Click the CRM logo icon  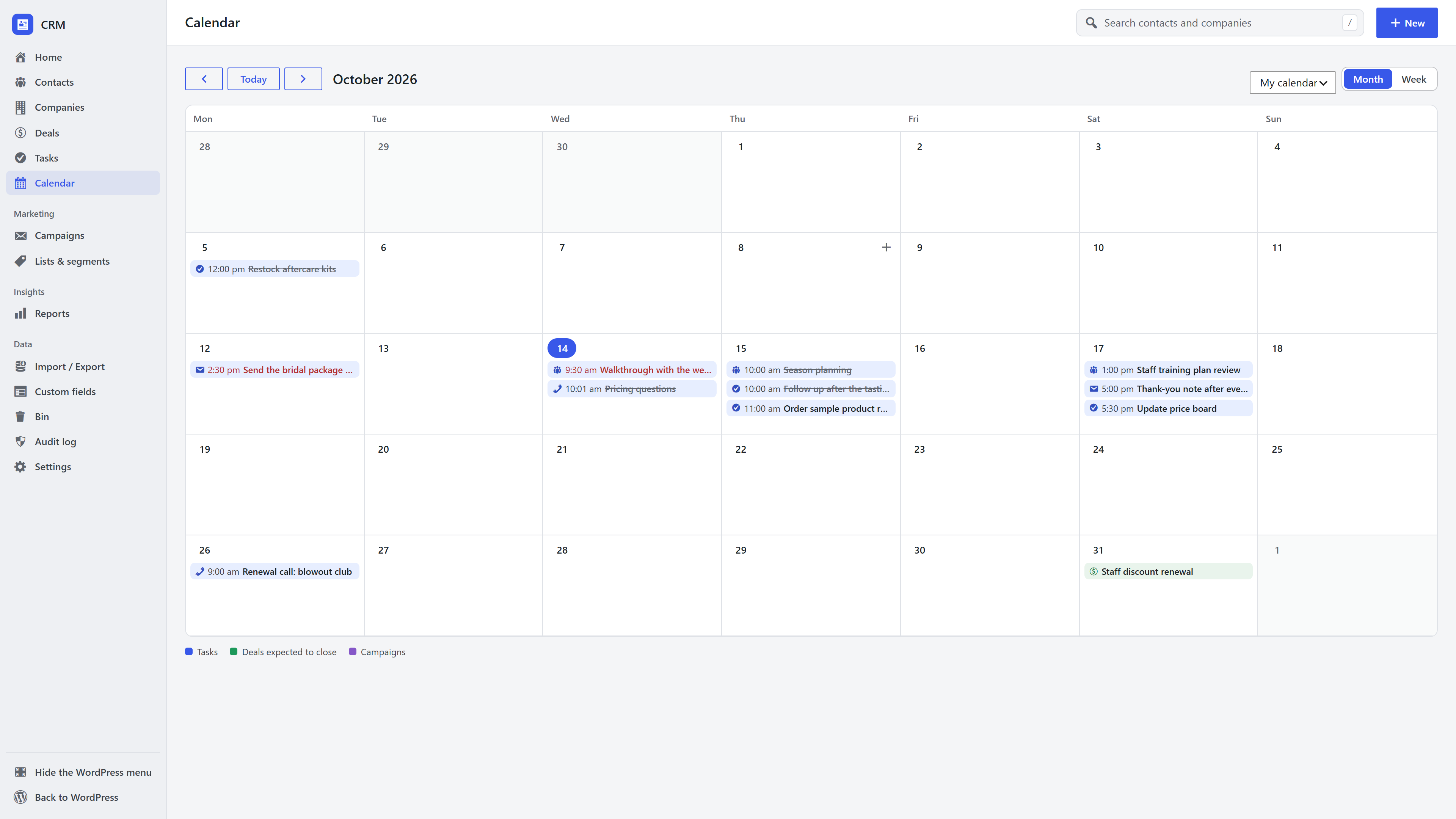tap(23, 24)
